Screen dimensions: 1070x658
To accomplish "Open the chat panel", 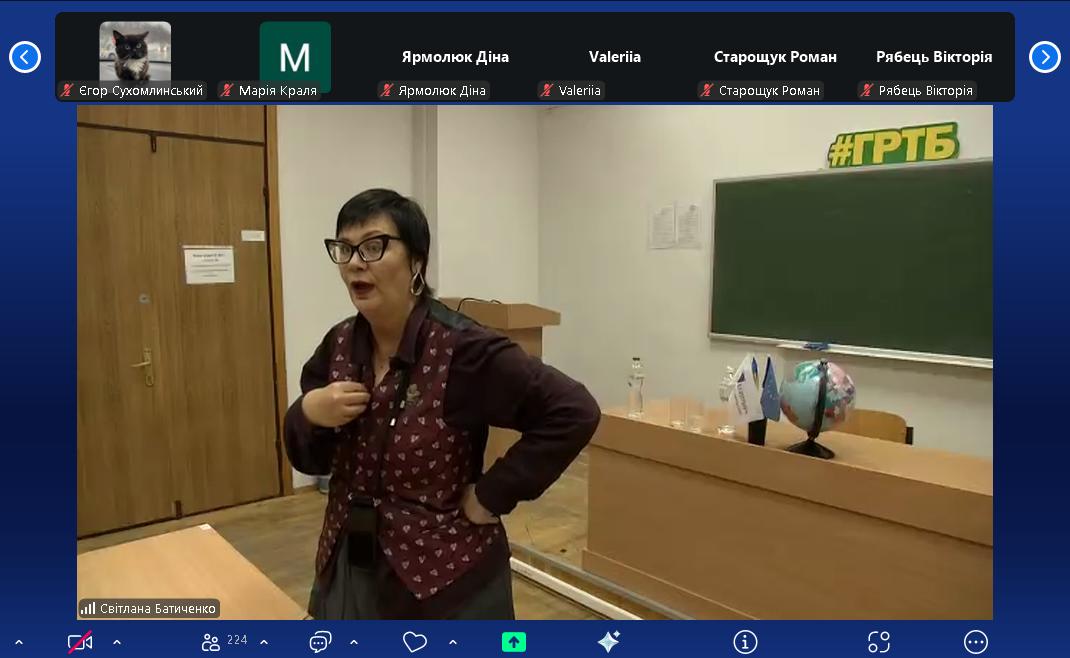I will point(320,642).
